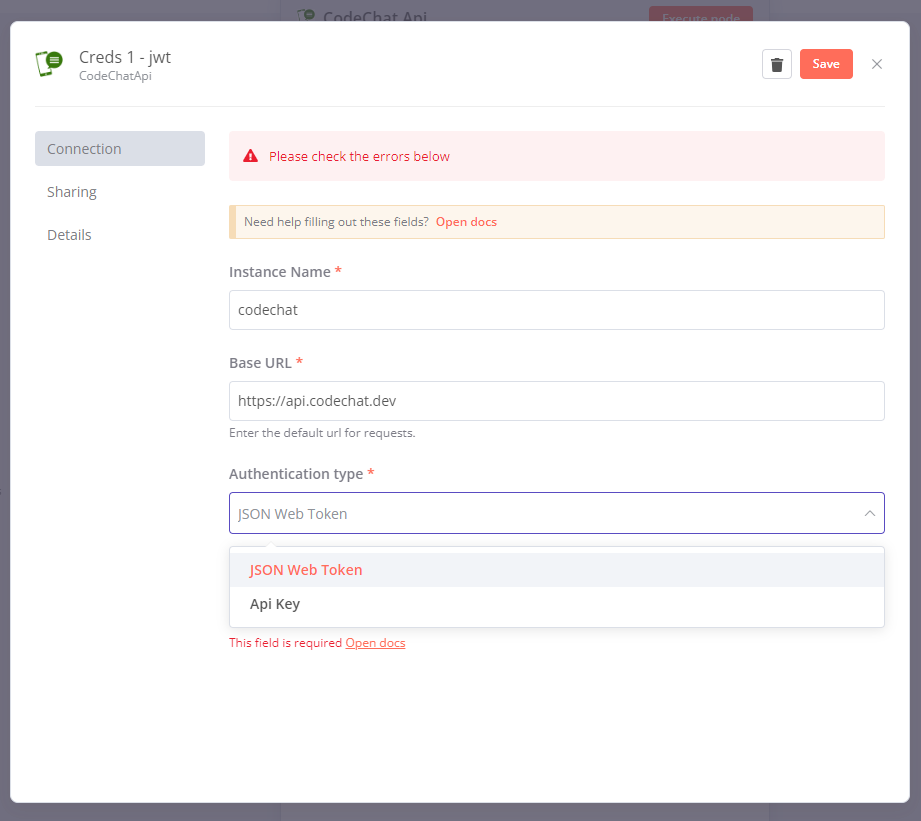Click the Instance Name input containing codechat
This screenshot has width=921, height=821.
pyautogui.click(x=556, y=310)
